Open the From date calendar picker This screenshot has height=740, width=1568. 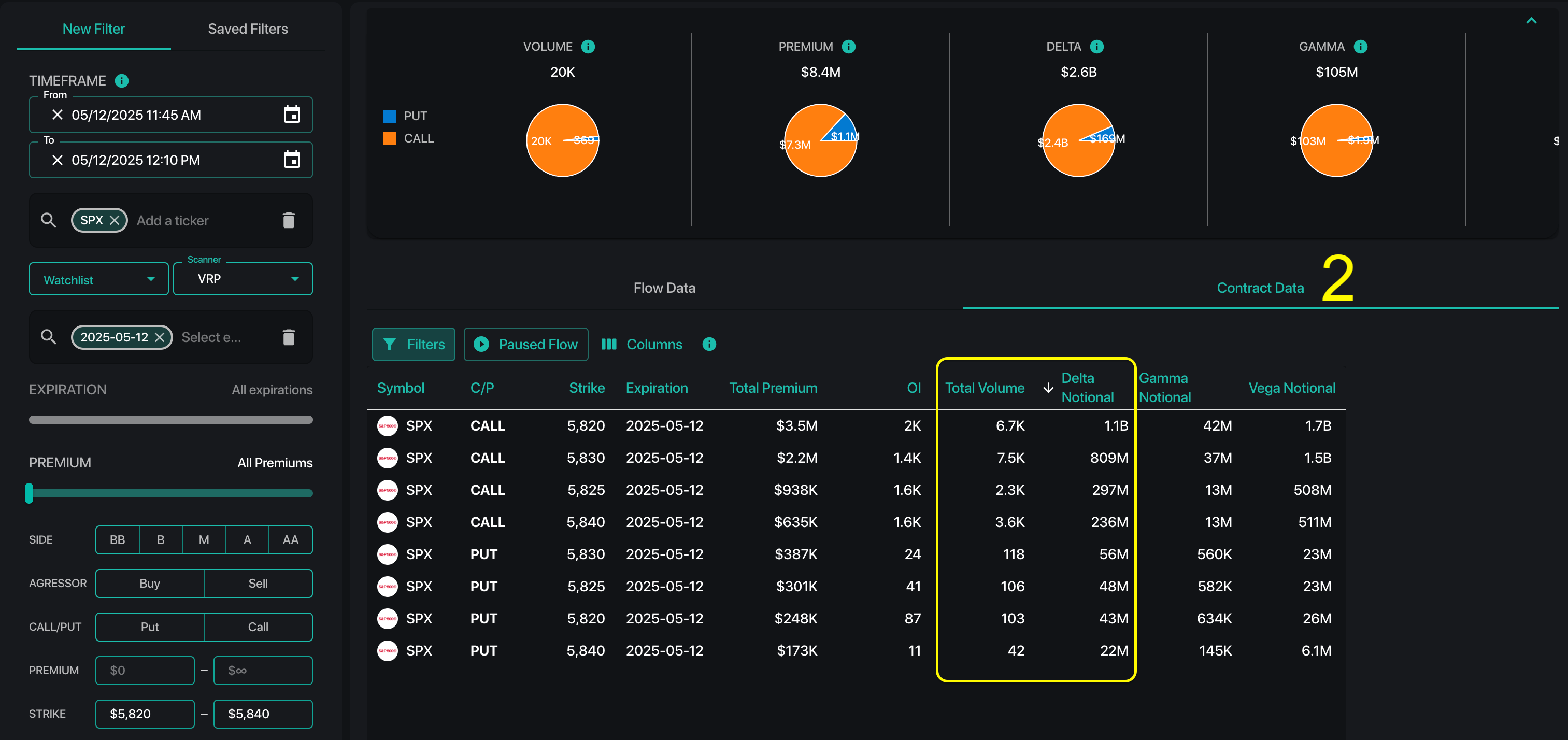(x=292, y=115)
